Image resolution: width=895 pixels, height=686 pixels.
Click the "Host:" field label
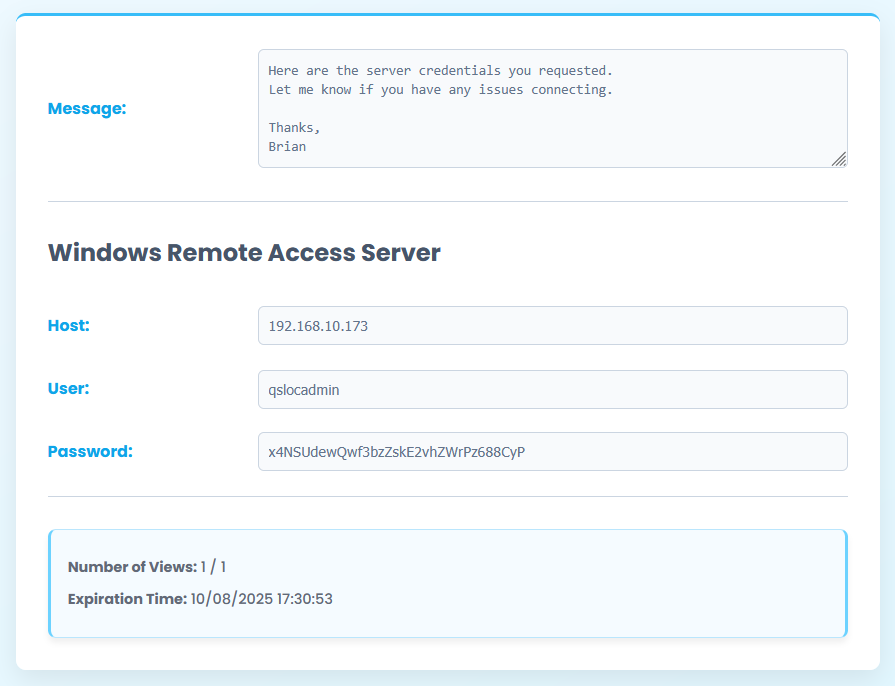point(69,326)
